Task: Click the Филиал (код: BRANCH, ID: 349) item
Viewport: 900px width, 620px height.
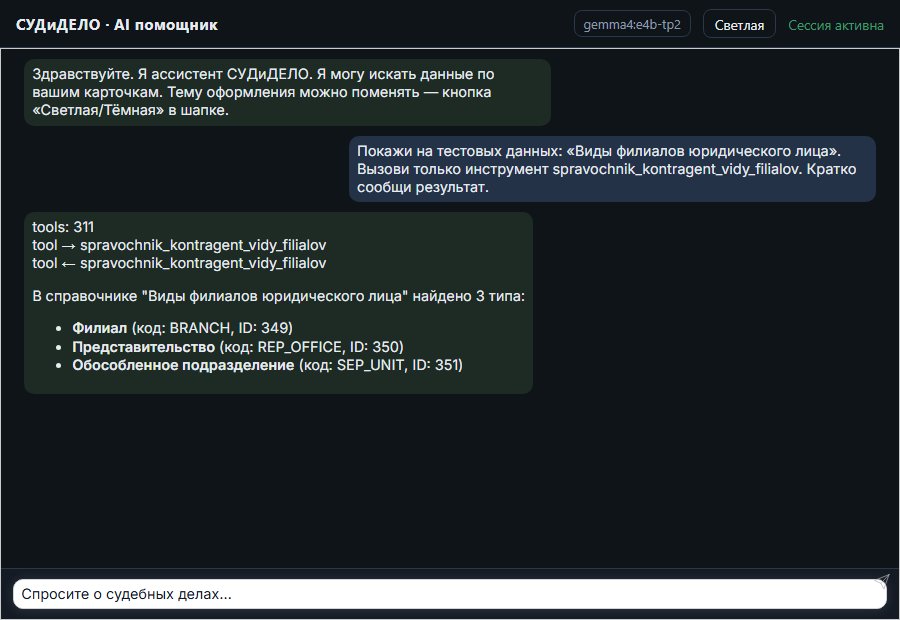Action: [x=183, y=328]
